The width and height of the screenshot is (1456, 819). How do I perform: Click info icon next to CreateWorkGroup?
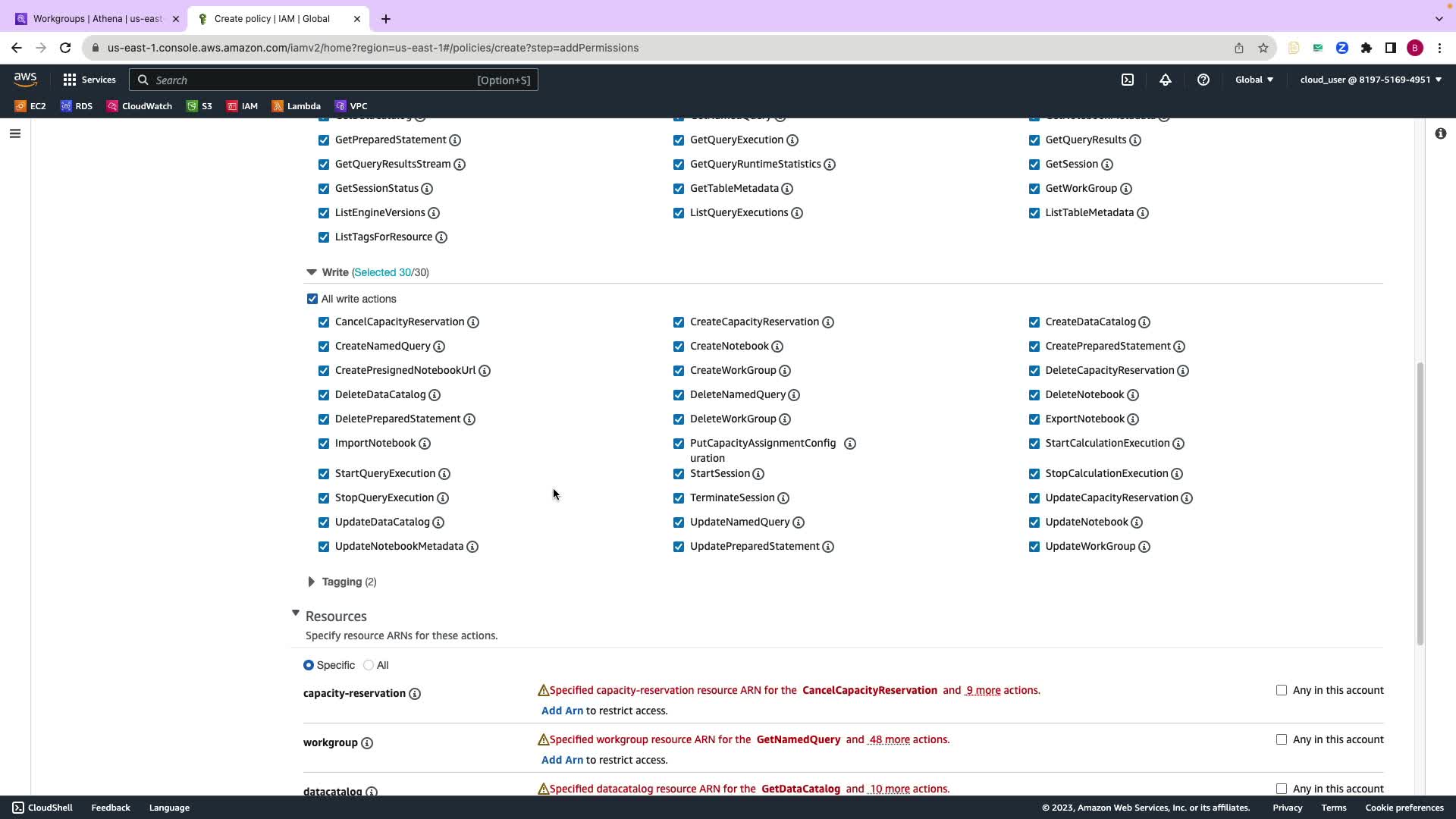click(x=785, y=371)
